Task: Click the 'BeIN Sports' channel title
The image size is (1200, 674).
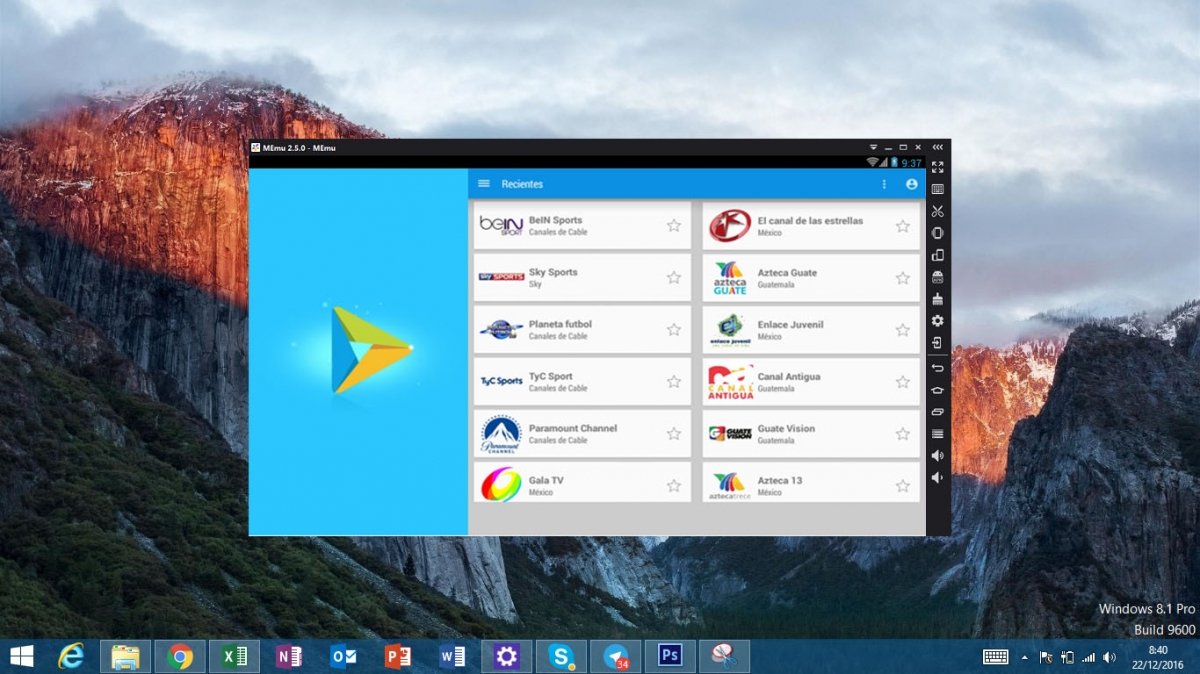Action: pos(555,220)
